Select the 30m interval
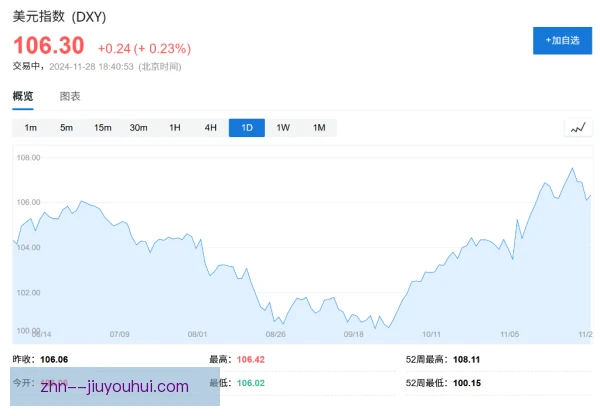 [x=138, y=128]
